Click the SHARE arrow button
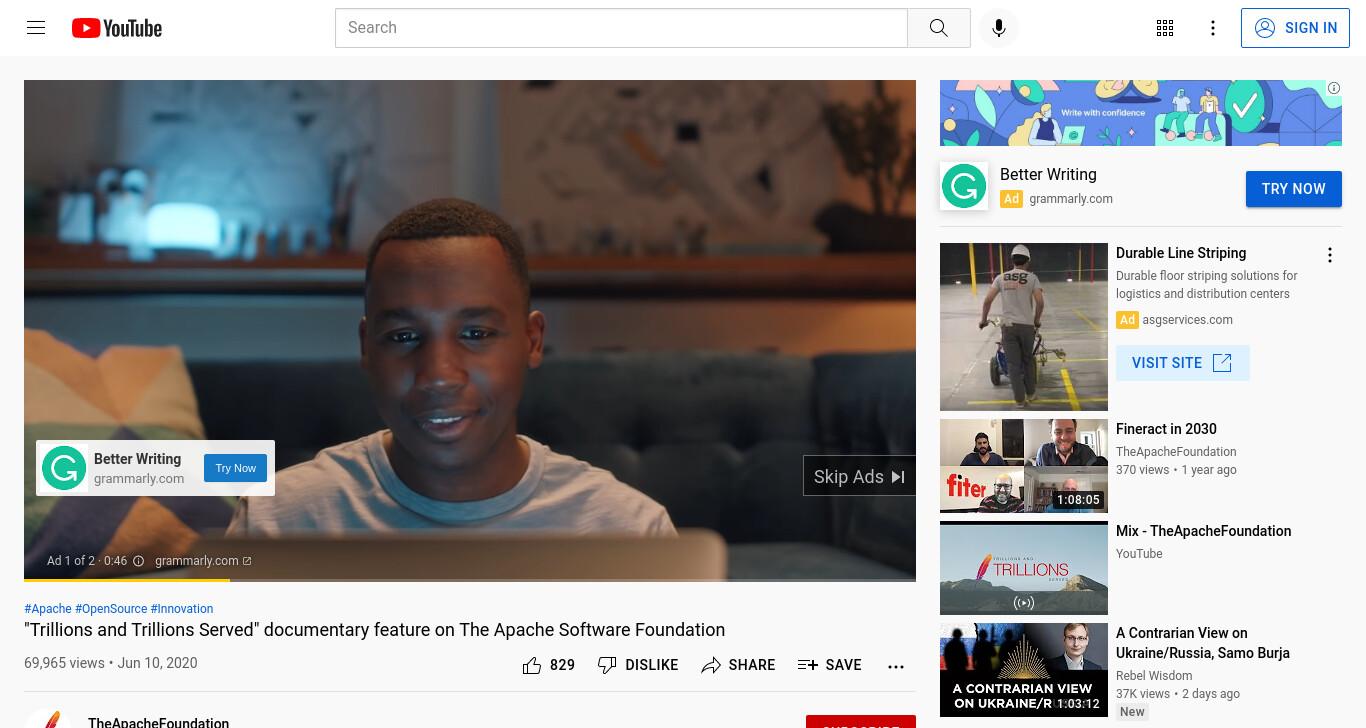The height and width of the screenshot is (728, 1366). click(738, 665)
